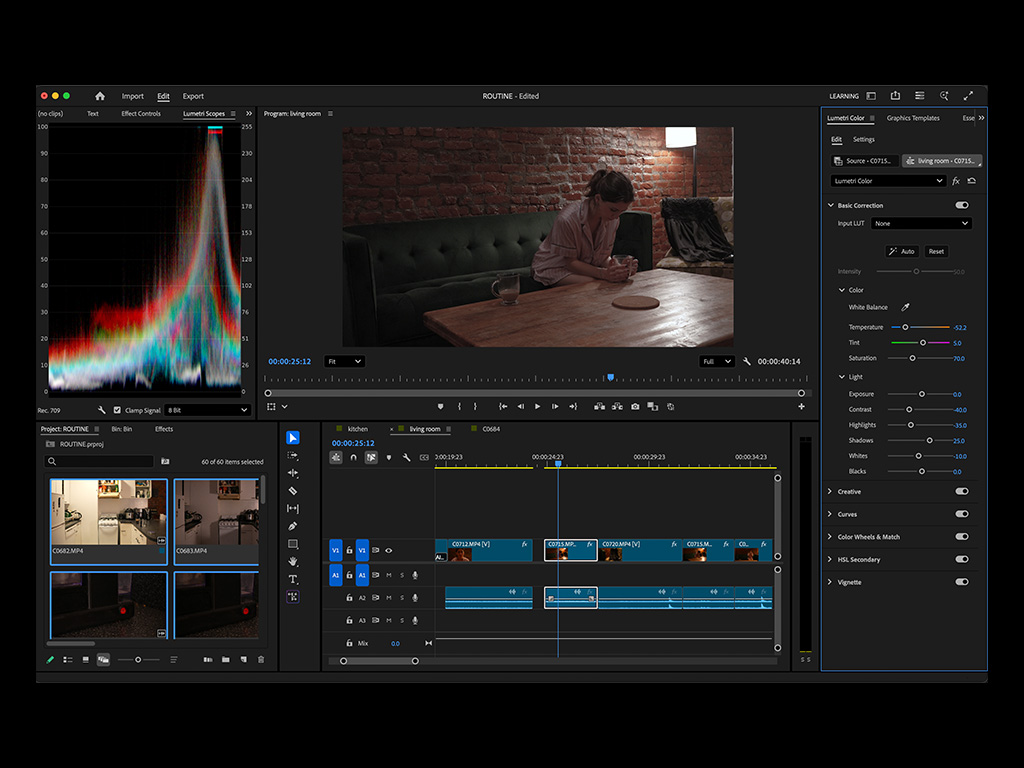Select the Razor tool
Screen dimensions: 1024x768
click(x=293, y=490)
